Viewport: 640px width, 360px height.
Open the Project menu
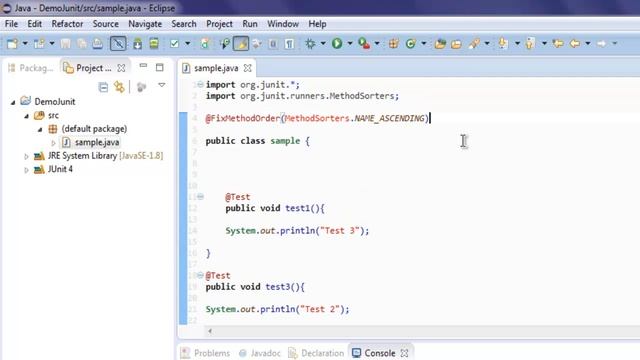pos(219,24)
